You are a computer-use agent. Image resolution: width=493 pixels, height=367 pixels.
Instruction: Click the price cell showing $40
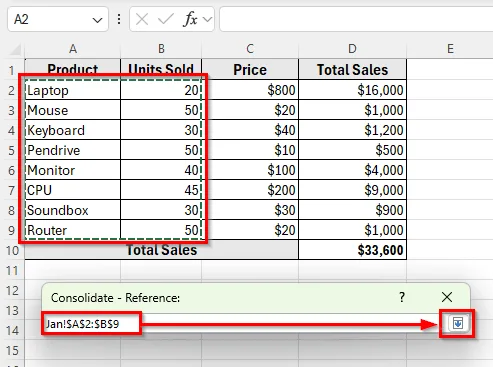click(x=250, y=130)
